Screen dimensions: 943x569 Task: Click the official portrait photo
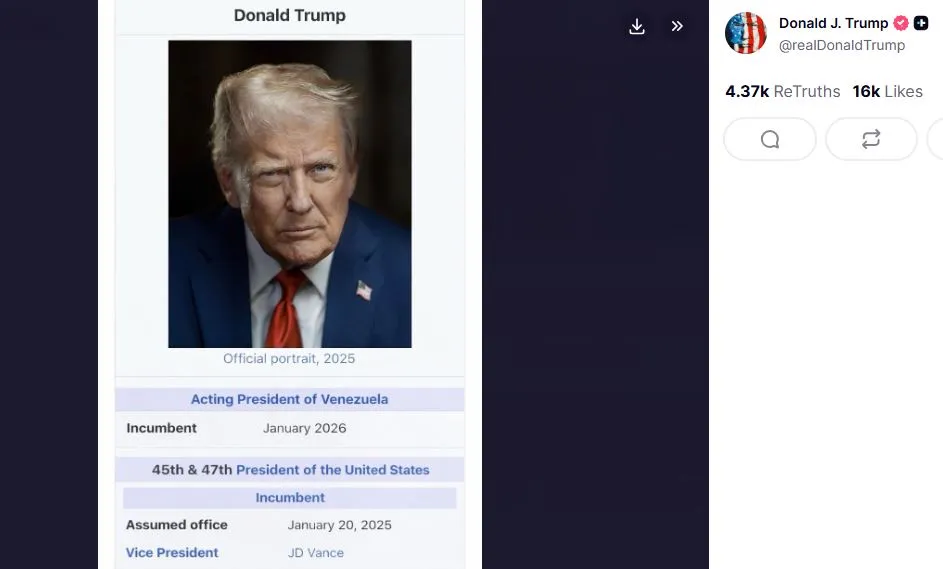point(290,194)
